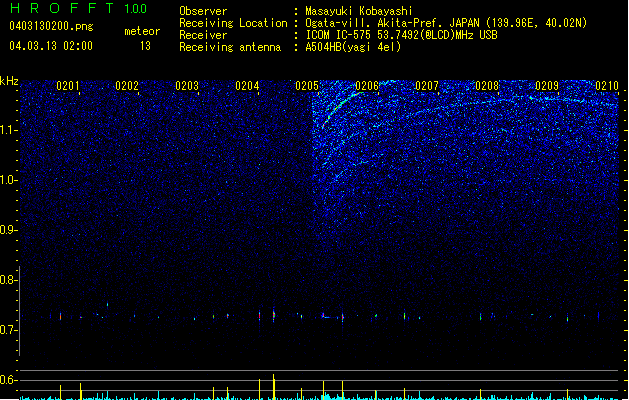Click the 'Observer' label
629x400 pixels.
point(203,11)
